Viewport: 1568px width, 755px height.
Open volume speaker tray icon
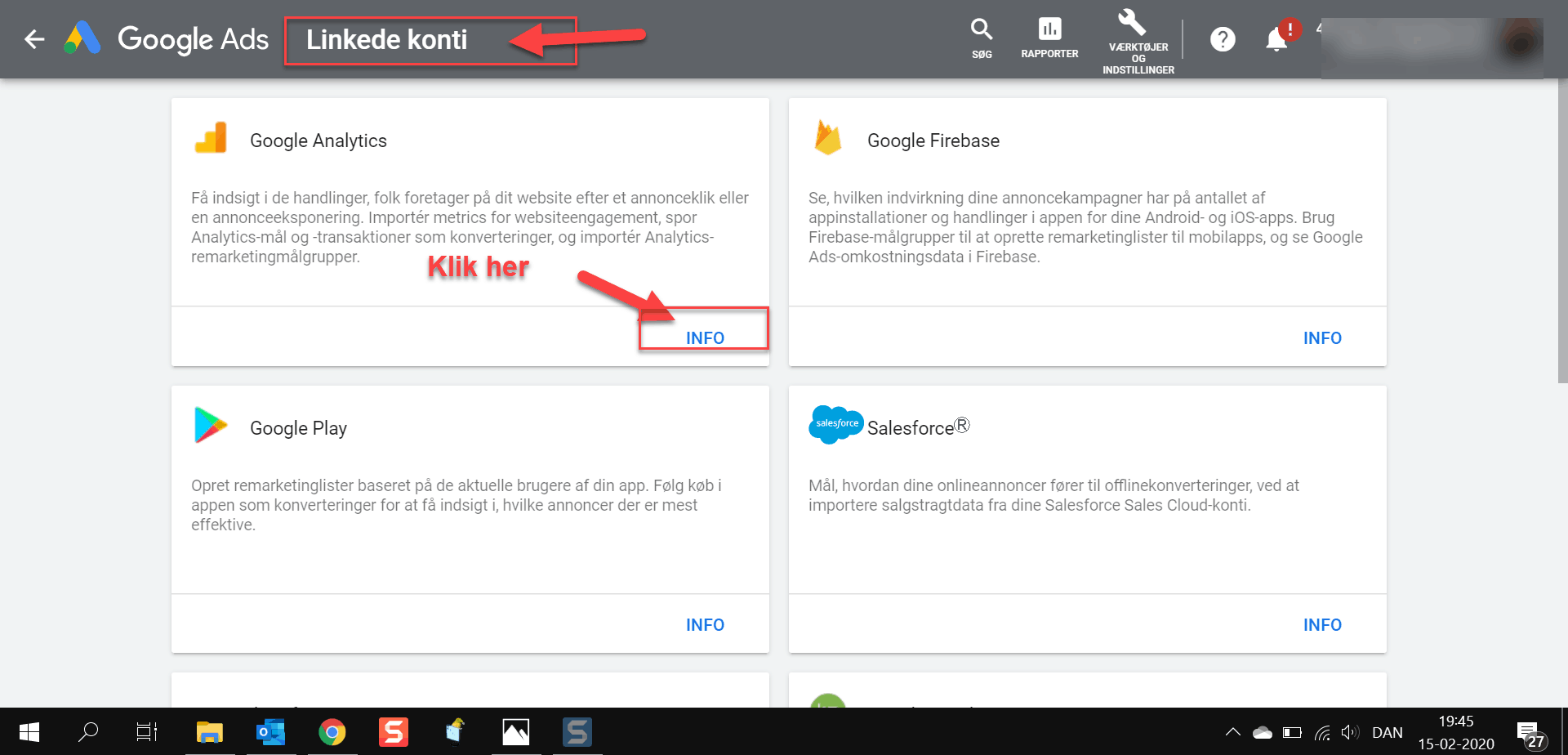(1350, 732)
